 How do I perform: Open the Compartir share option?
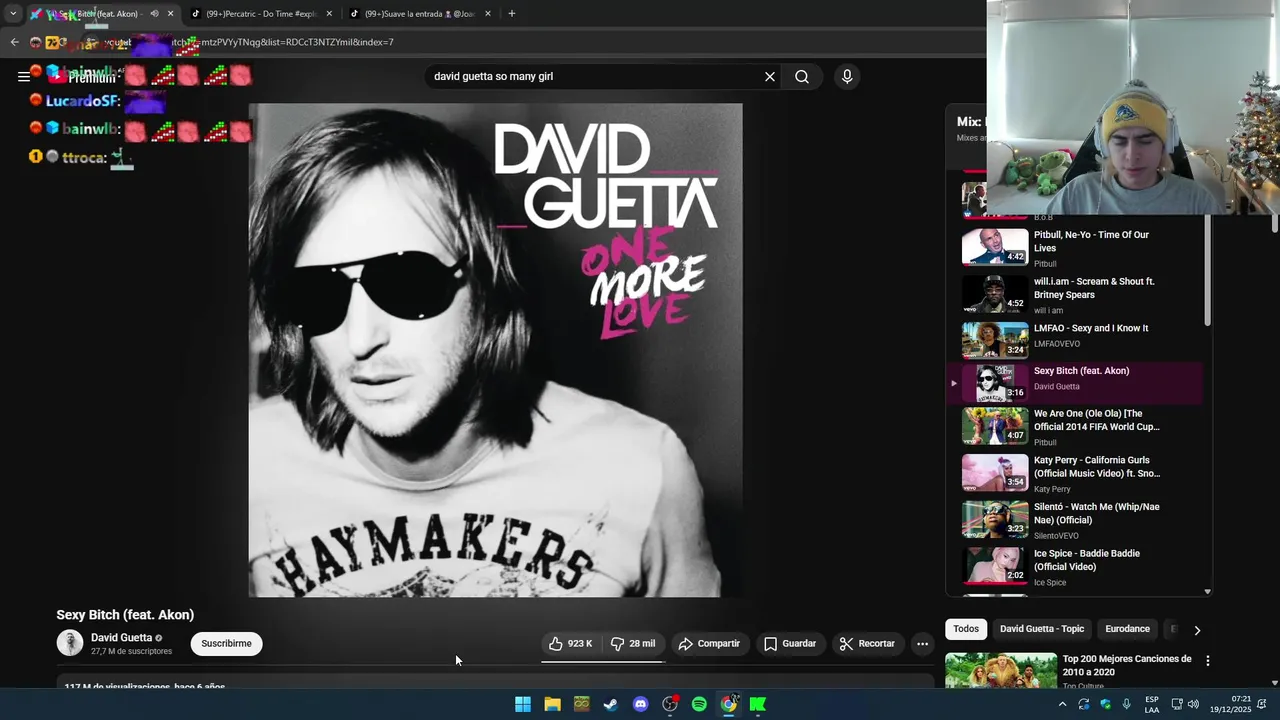click(709, 644)
